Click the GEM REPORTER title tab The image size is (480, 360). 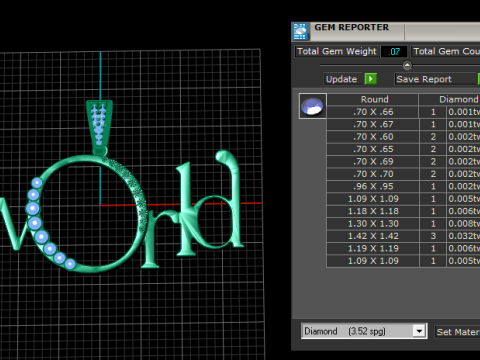tap(352, 27)
